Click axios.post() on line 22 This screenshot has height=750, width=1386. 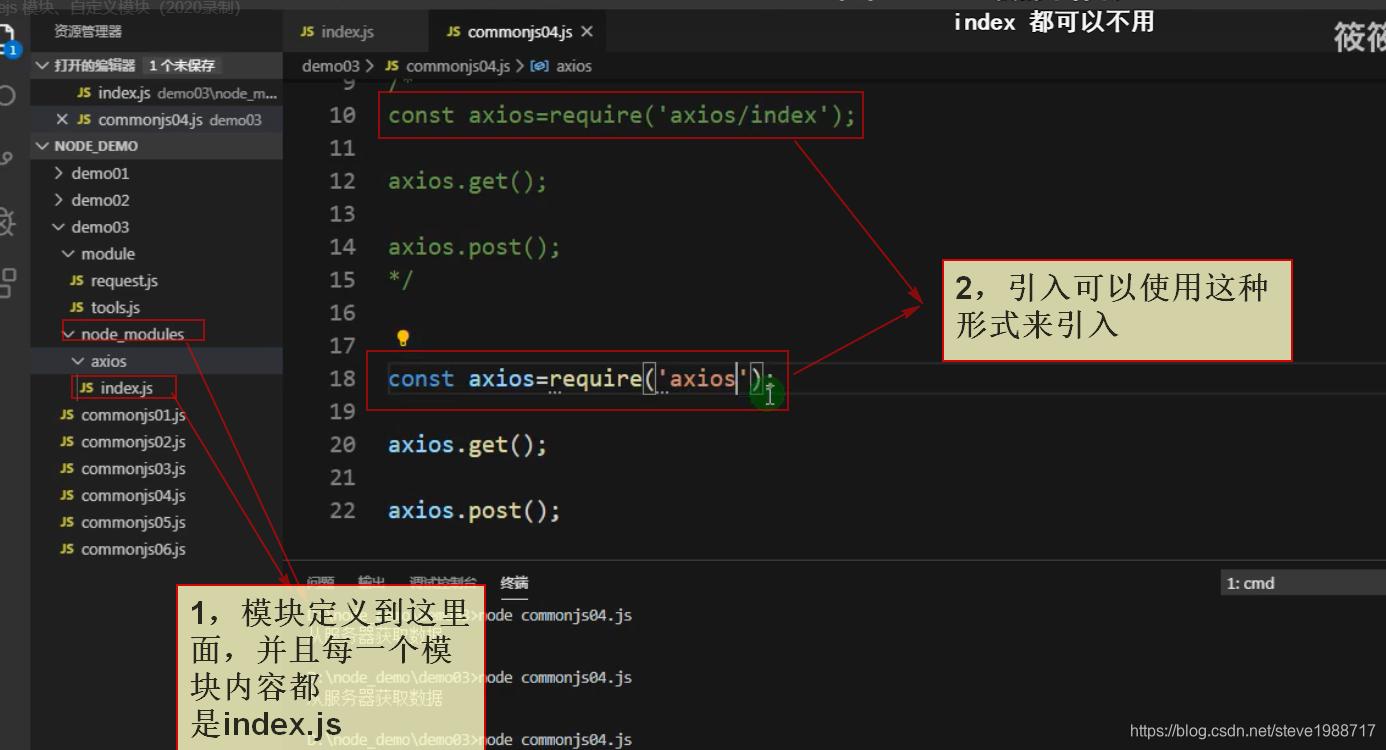click(x=474, y=511)
